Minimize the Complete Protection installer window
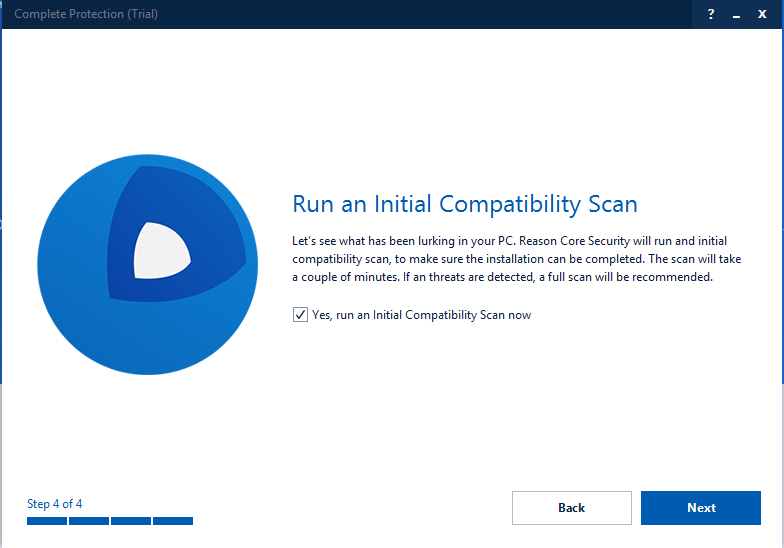784x548 pixels. [x=737, y=14]
